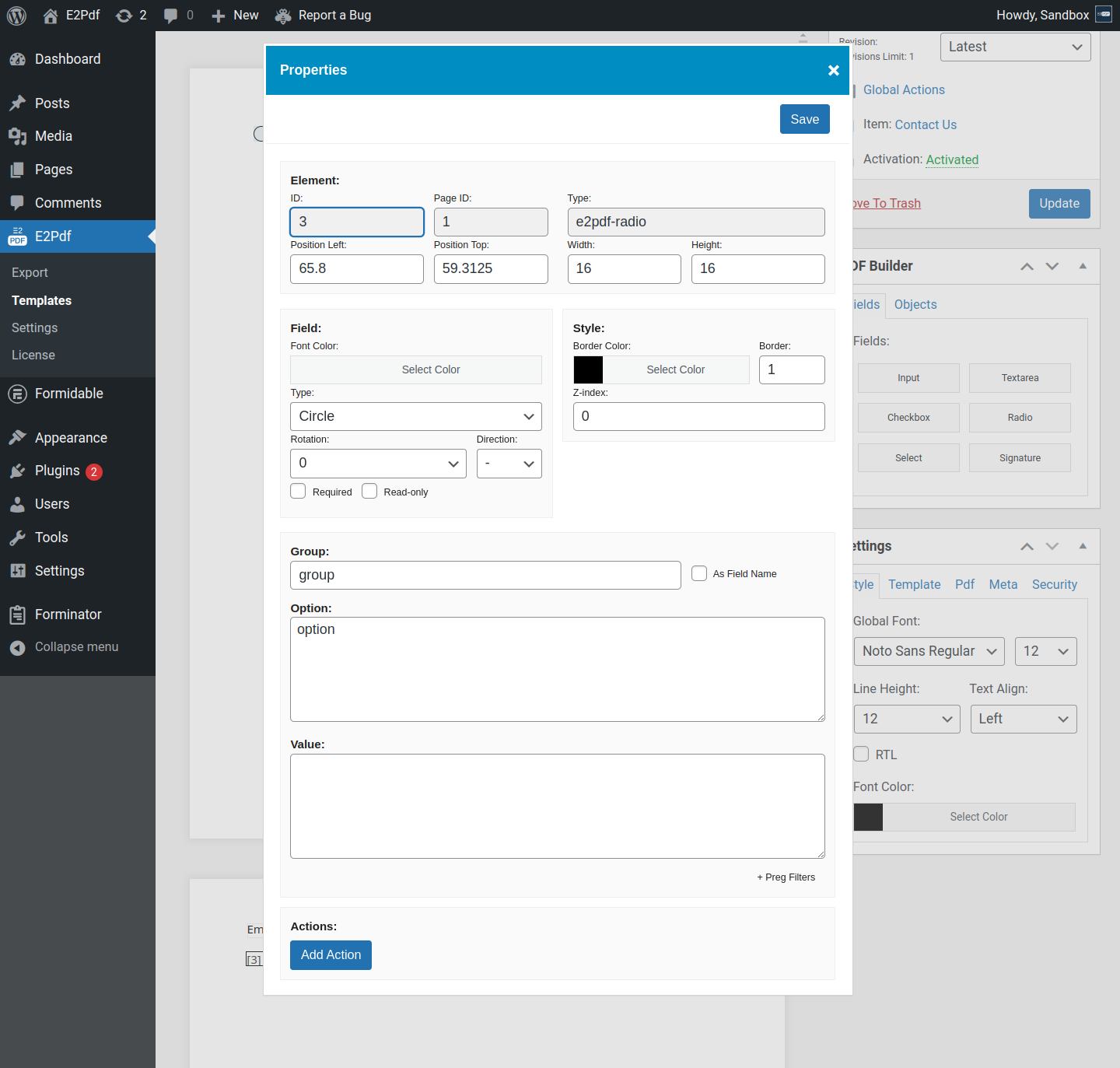This screenshot has width=1120, height=1068.
Task: Toggle the Read-only checkbox
Action: click(x=369, y=491)
